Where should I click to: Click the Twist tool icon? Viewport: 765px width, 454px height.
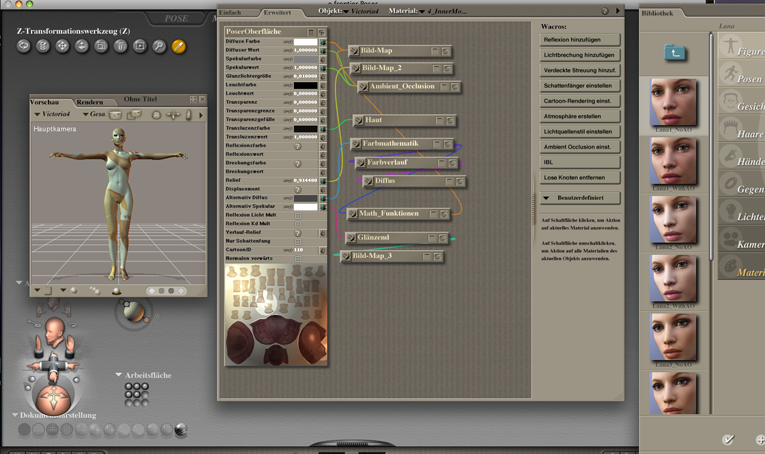(x=43, y=46)
